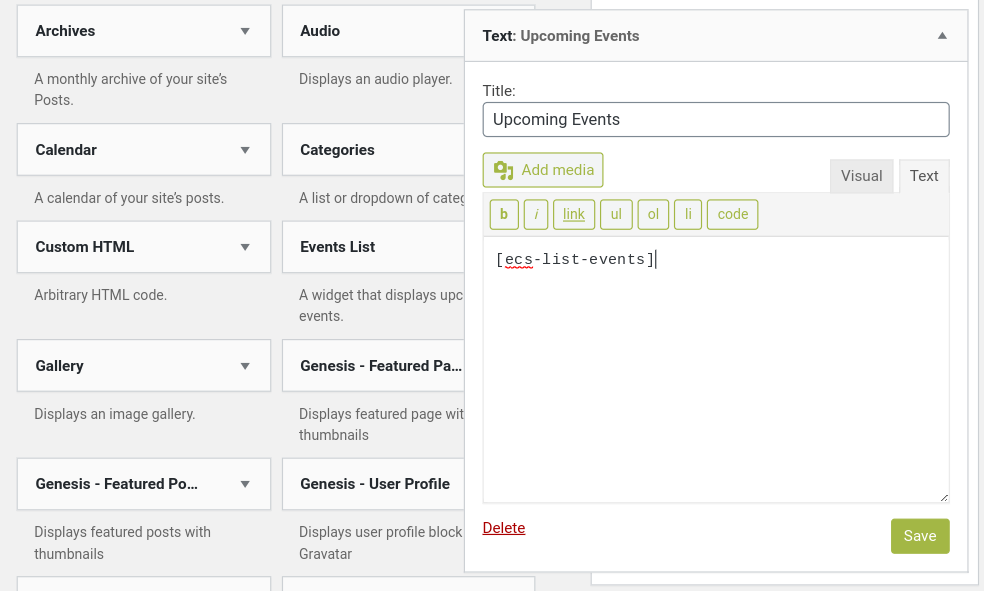Select the Genesis - User Profile widget
Image resolution: width=984 pixels, height=591 pixels.
pos(373,484)
